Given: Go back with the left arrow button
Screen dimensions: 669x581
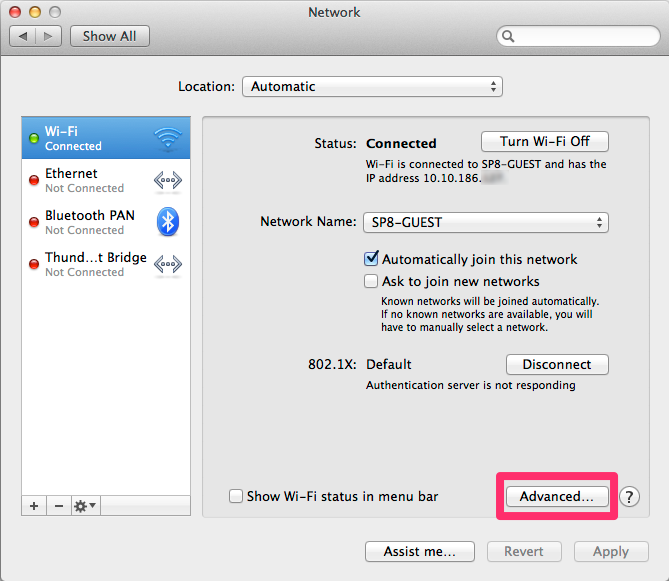Looking at the screenshot, I should [x=23, y=36].
